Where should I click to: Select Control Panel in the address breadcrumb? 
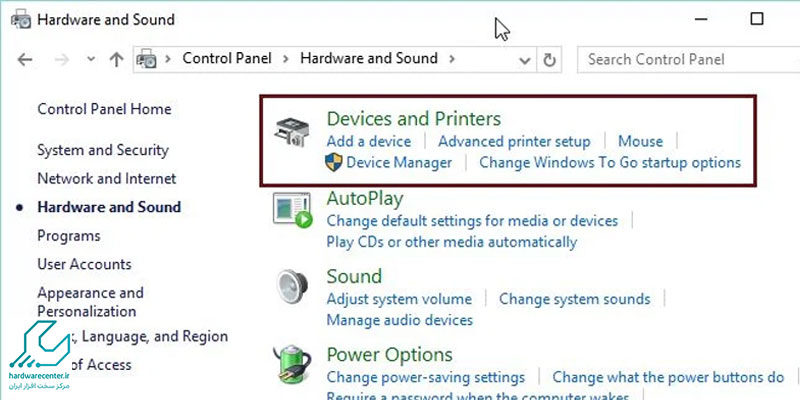point(227,58)
